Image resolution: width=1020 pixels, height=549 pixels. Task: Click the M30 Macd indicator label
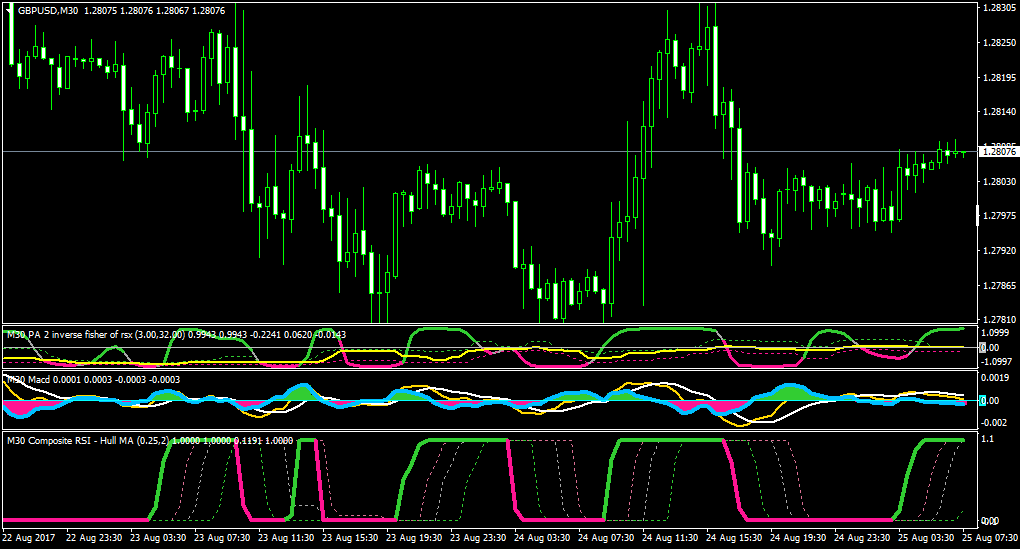click(x=28, y=380)
